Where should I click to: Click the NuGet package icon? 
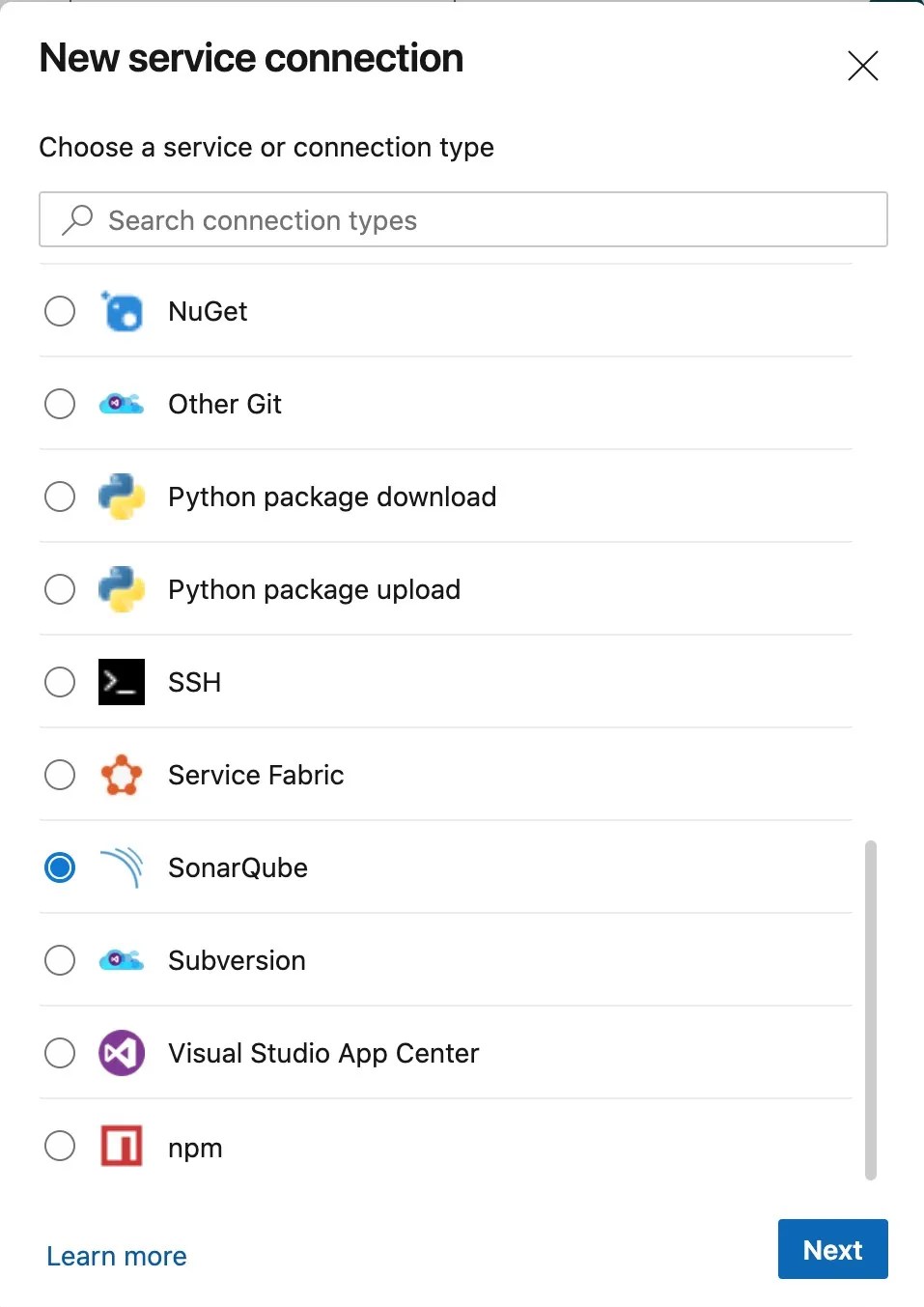point(122,312)
